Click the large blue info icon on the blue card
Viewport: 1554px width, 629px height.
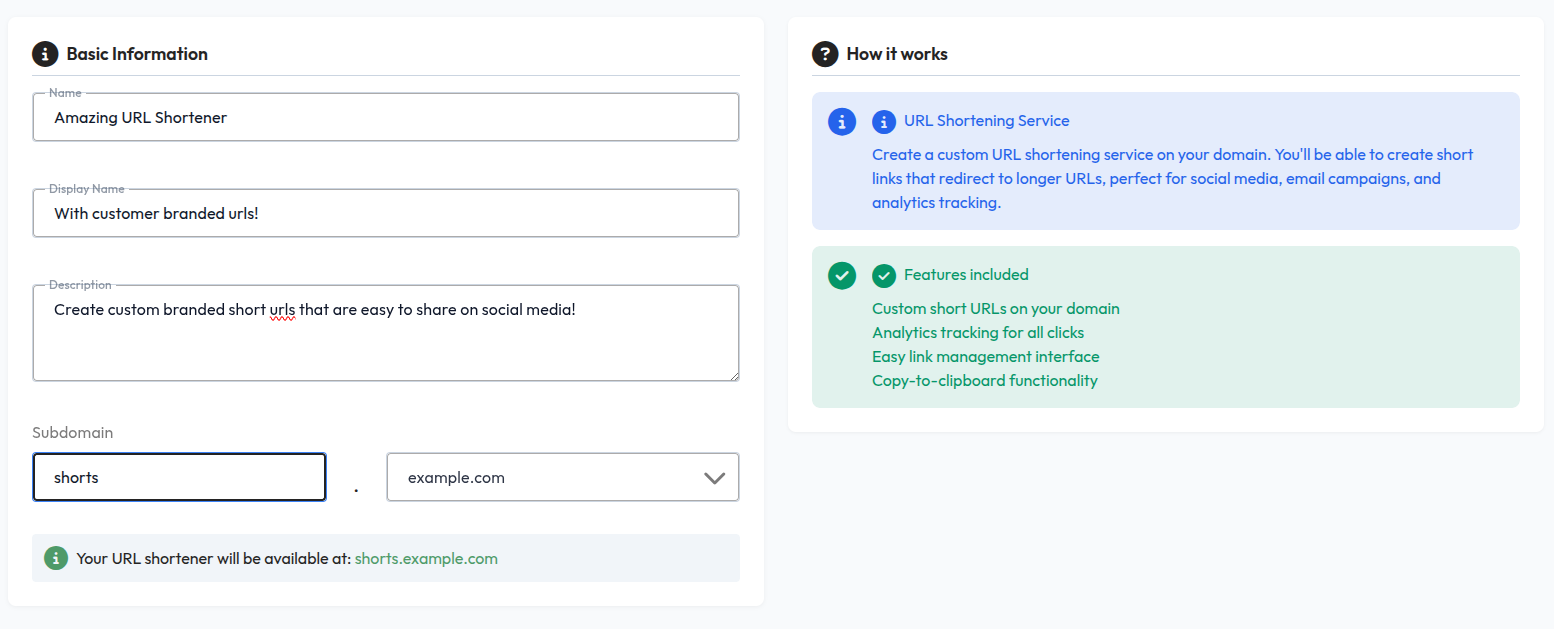[841, 121]
